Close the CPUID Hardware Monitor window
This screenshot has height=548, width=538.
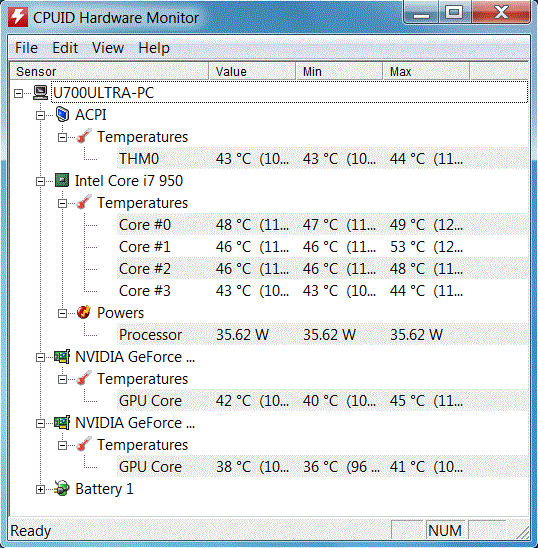click(501, 13)
